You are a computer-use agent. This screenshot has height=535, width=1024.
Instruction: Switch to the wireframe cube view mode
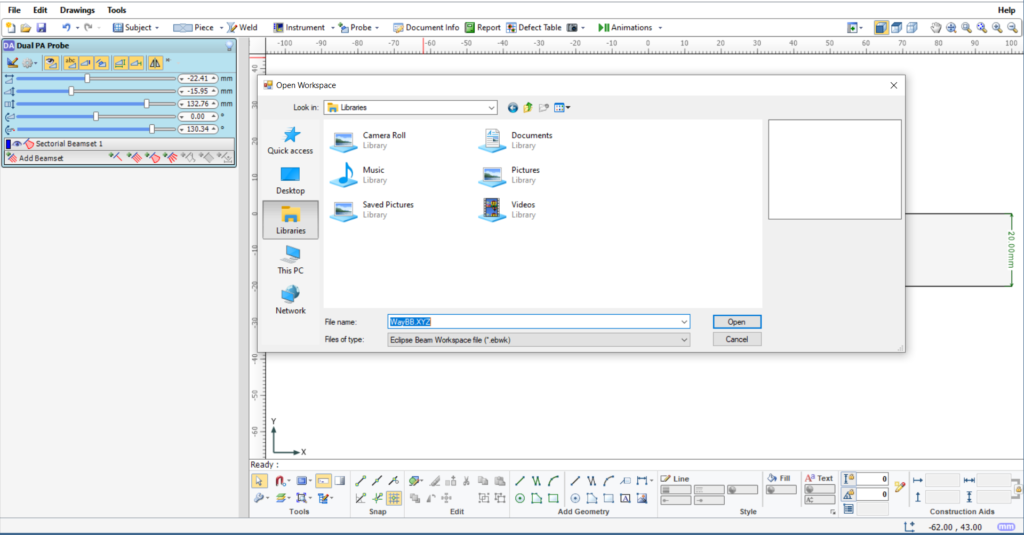pos(912,27)
